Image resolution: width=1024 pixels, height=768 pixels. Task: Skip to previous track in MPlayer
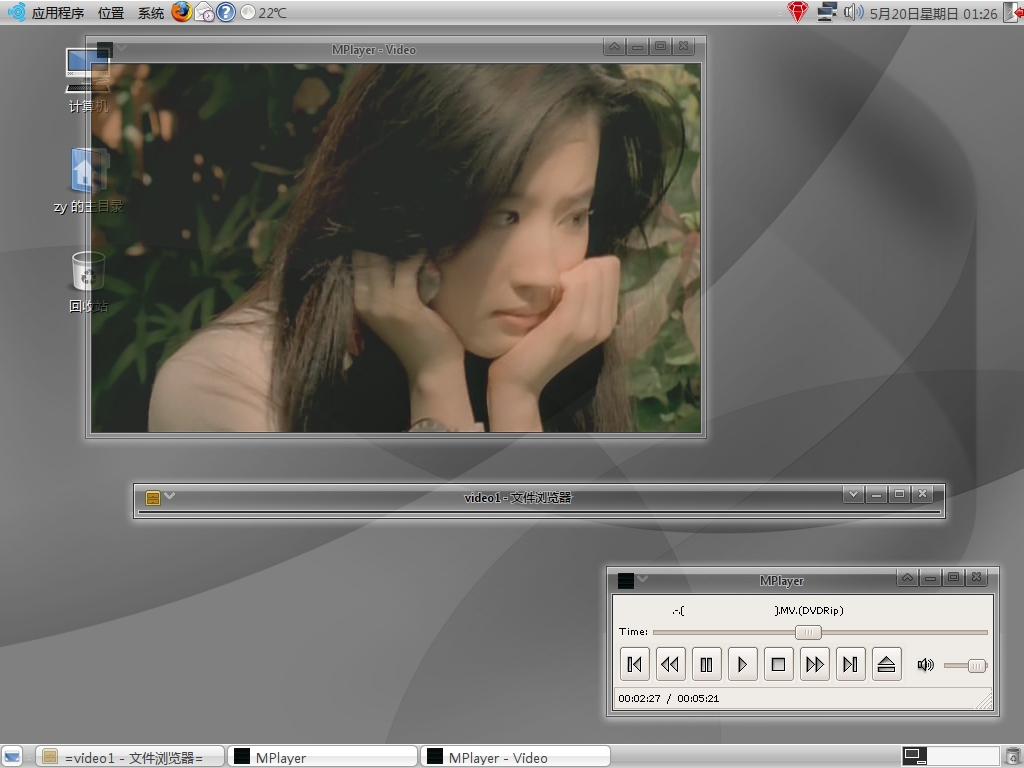[634, 664]
